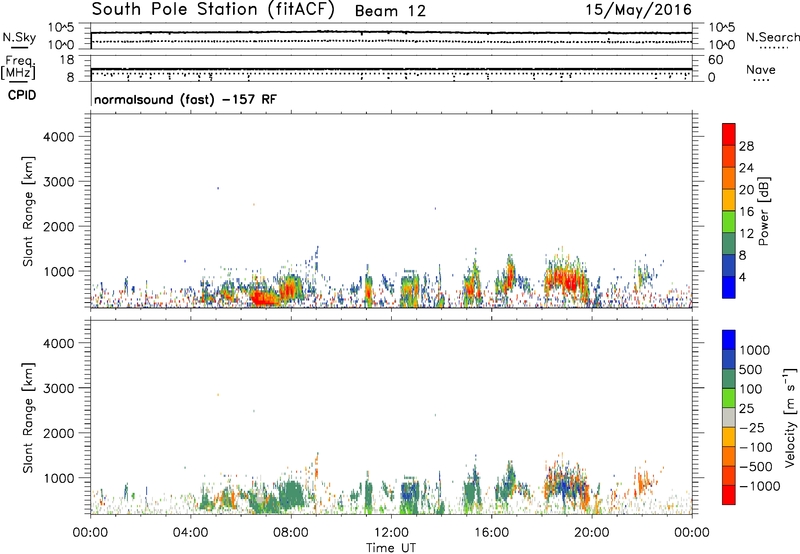This screenshot has width=800, height=554.
Task: Click the gray band of velocity colorbar
Action: click(x=729, y=418)
